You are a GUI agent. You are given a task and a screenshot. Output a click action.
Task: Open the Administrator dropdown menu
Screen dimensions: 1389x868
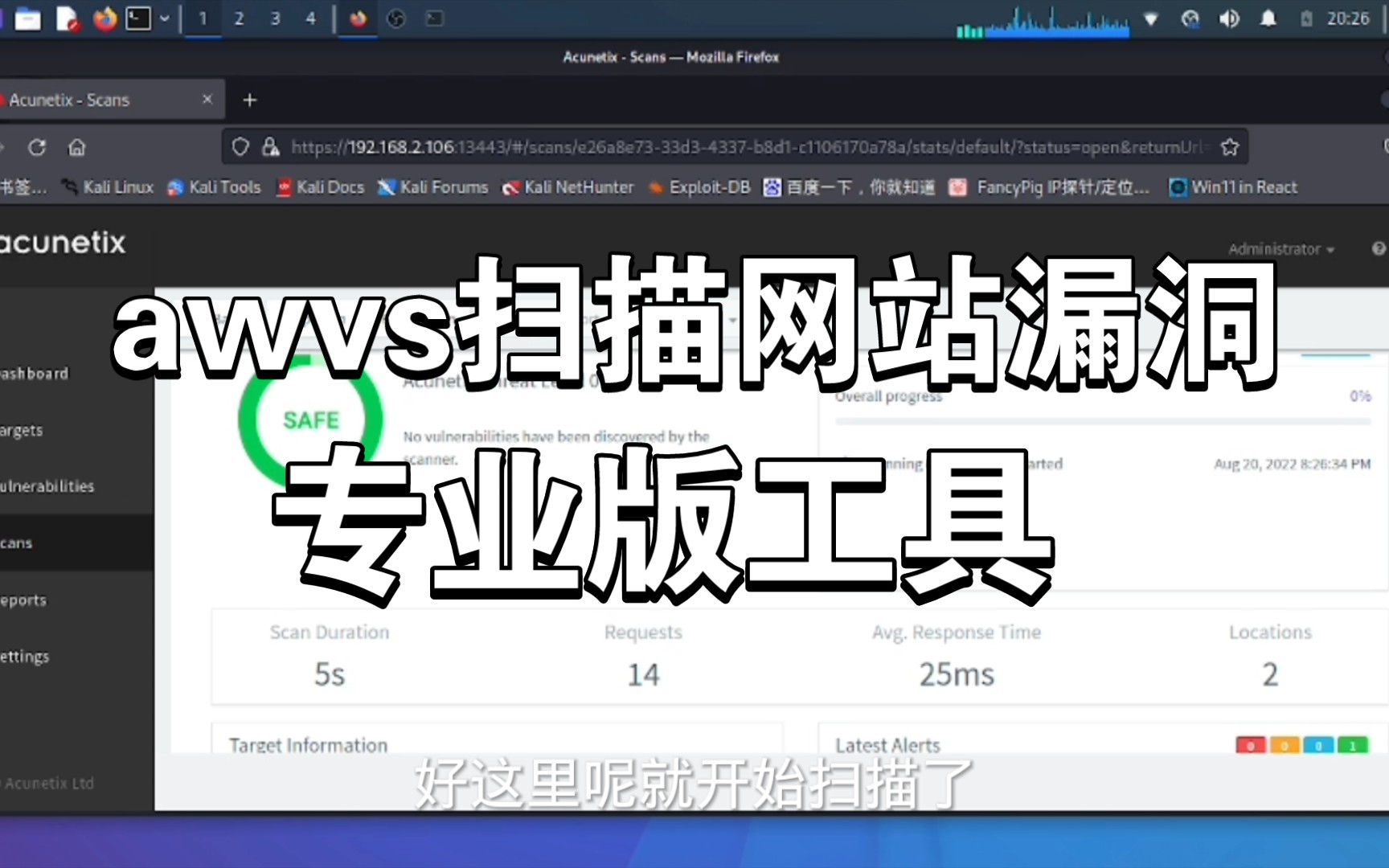tap(1278, 249)
